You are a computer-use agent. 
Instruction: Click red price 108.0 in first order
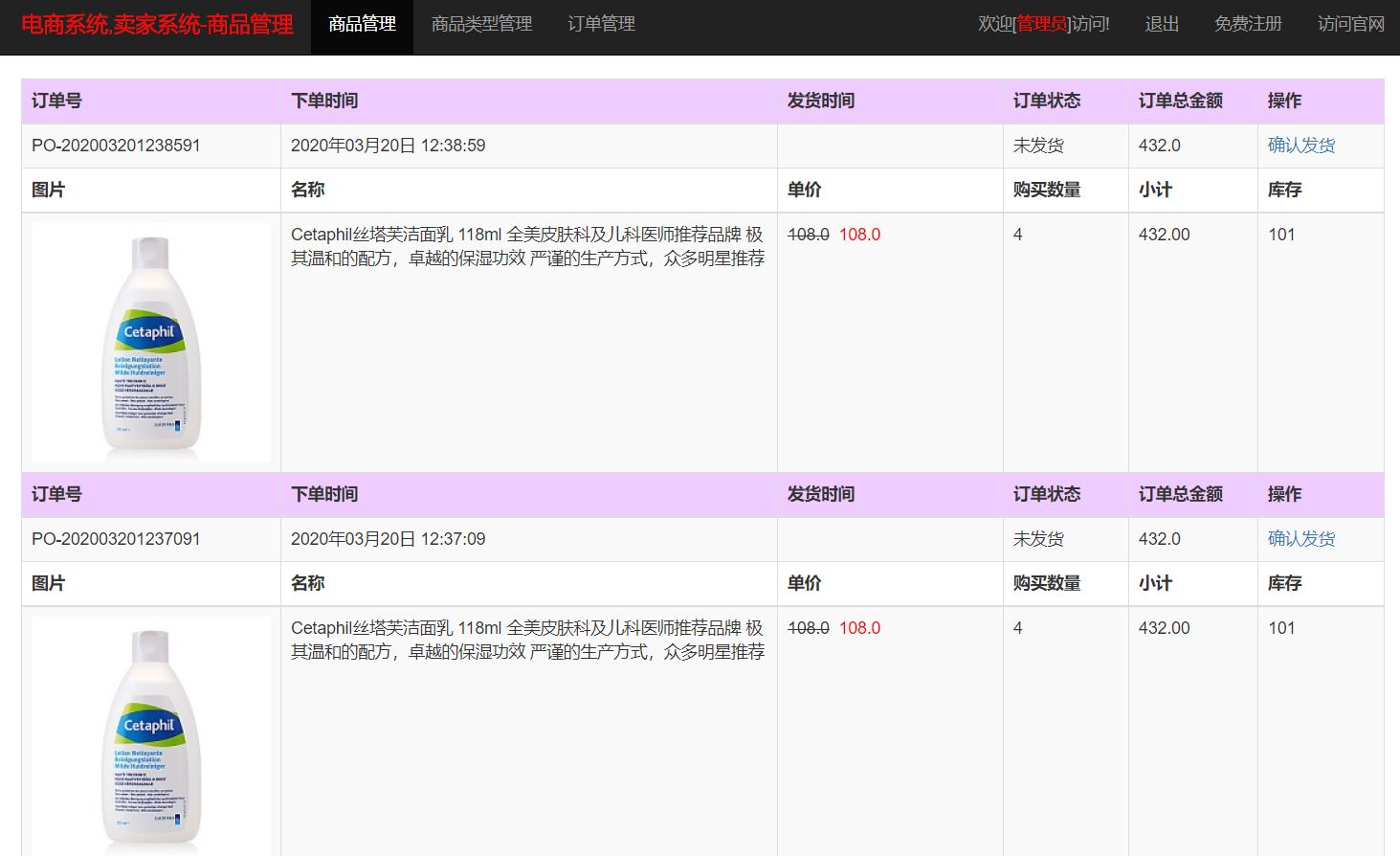859,235
